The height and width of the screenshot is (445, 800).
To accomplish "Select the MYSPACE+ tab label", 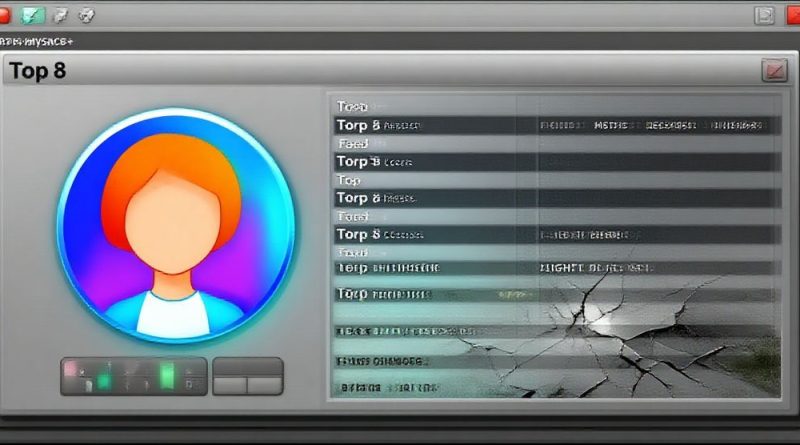I will (x=36, y=41).
